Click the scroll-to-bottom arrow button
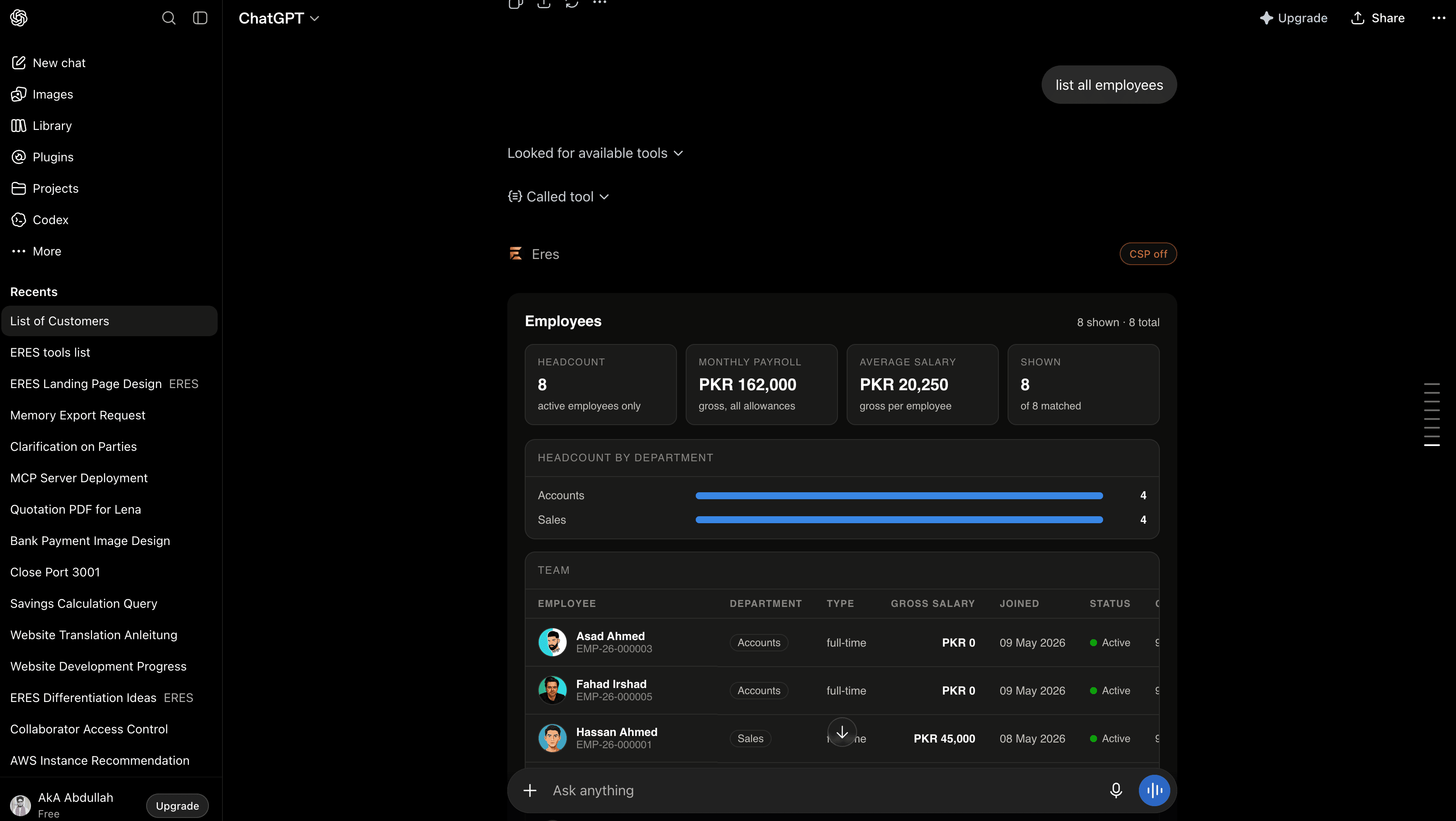The height and width of the screenshot is (821, 1456). (842, 732)
